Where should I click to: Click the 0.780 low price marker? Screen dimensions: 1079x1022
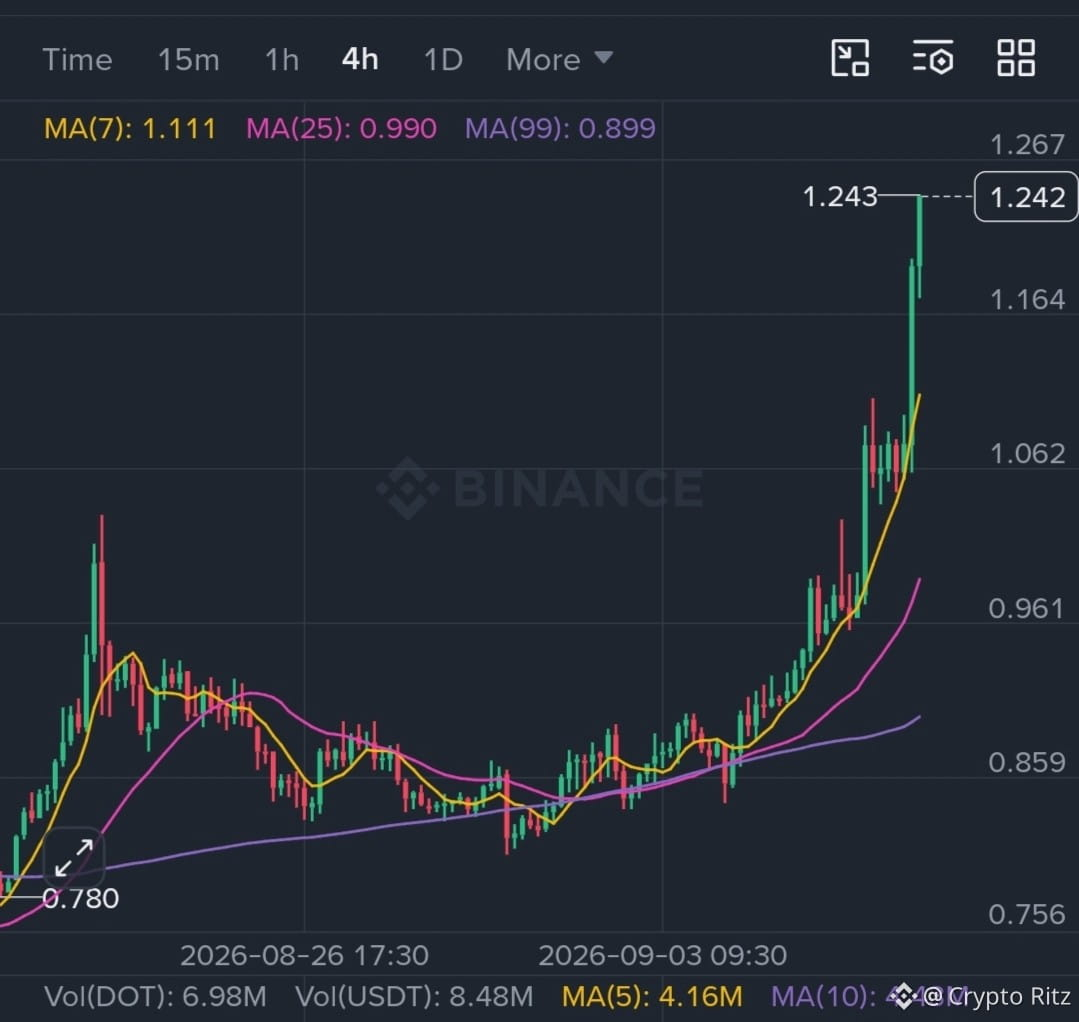coord(81,898)
